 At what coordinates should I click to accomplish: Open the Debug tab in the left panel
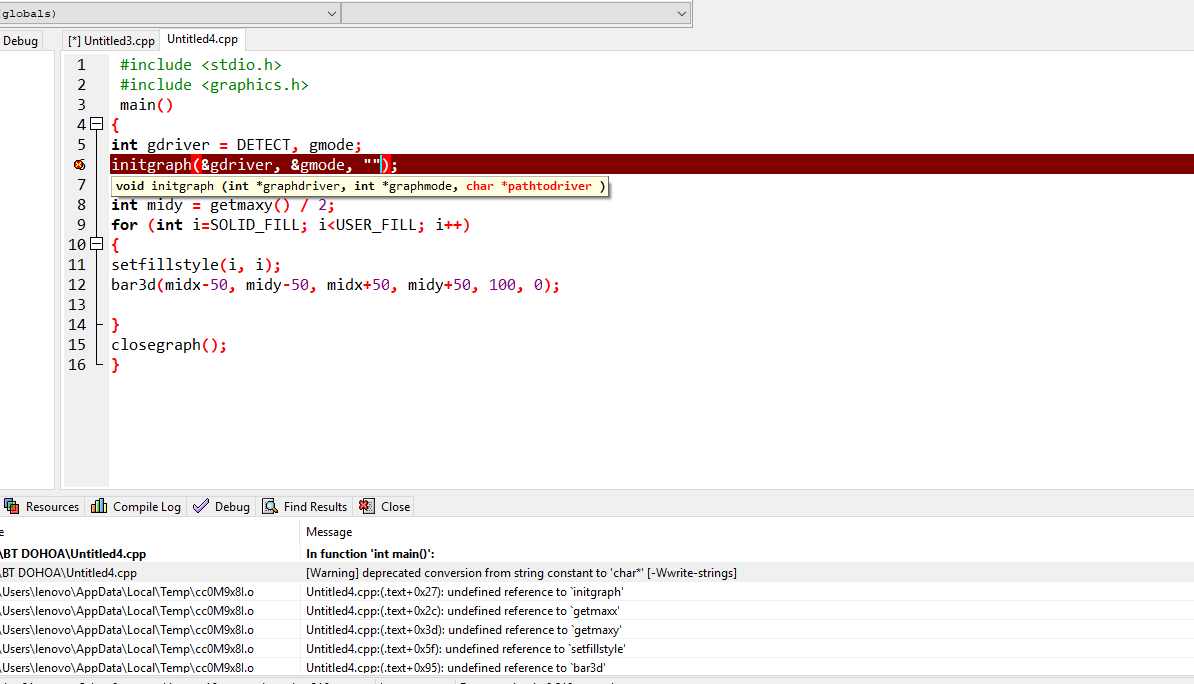pyautogui.click(x=20, y=41)
